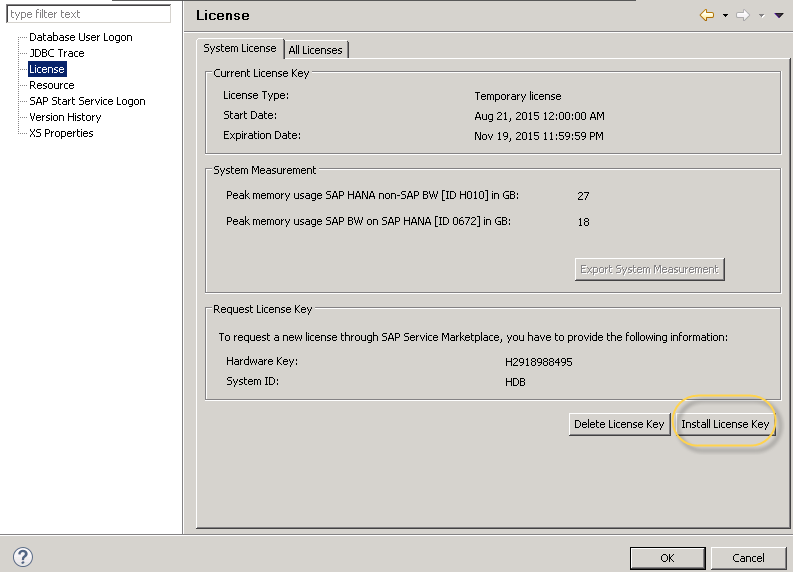Image resolution: width=793 pixels, height=572 pixels.
Task: Open the forward history dropdown arrow
Action: point(762,15)
